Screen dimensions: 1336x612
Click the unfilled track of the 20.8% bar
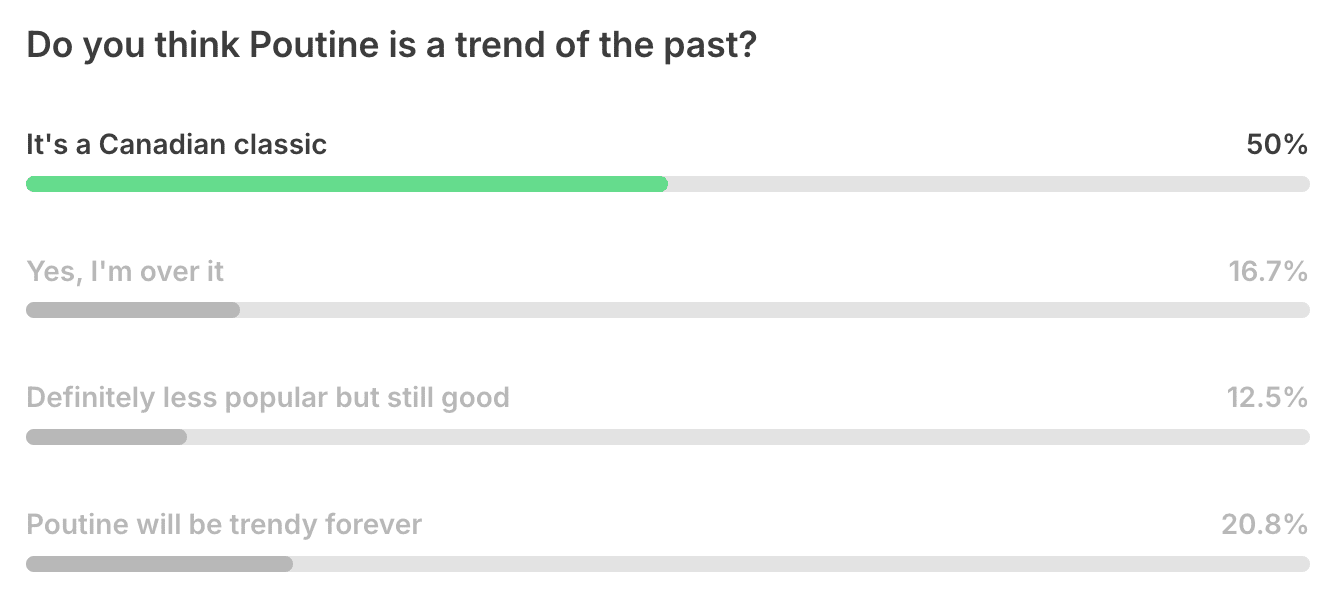801,564
